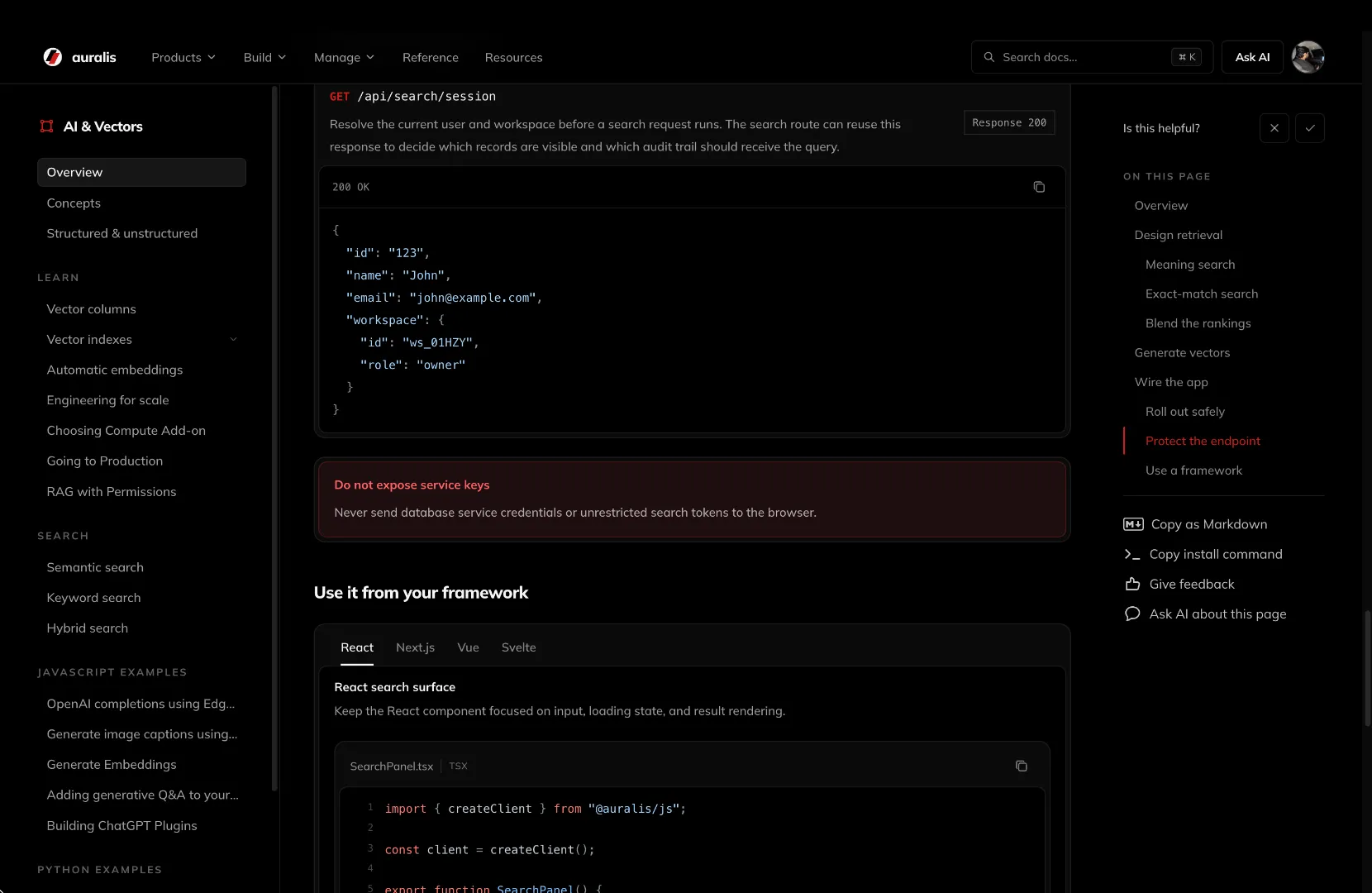
Task: Click the SearchPanel.tsx file name
Action: click(x=391, y=766)
